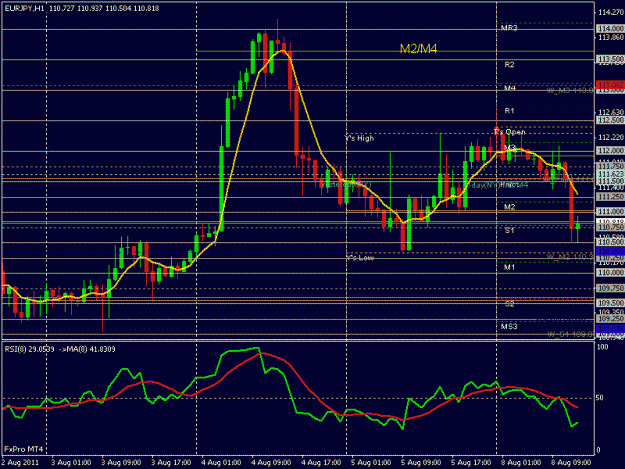Select the 3 Aug 09:00 time label

[x=121, y=463]
